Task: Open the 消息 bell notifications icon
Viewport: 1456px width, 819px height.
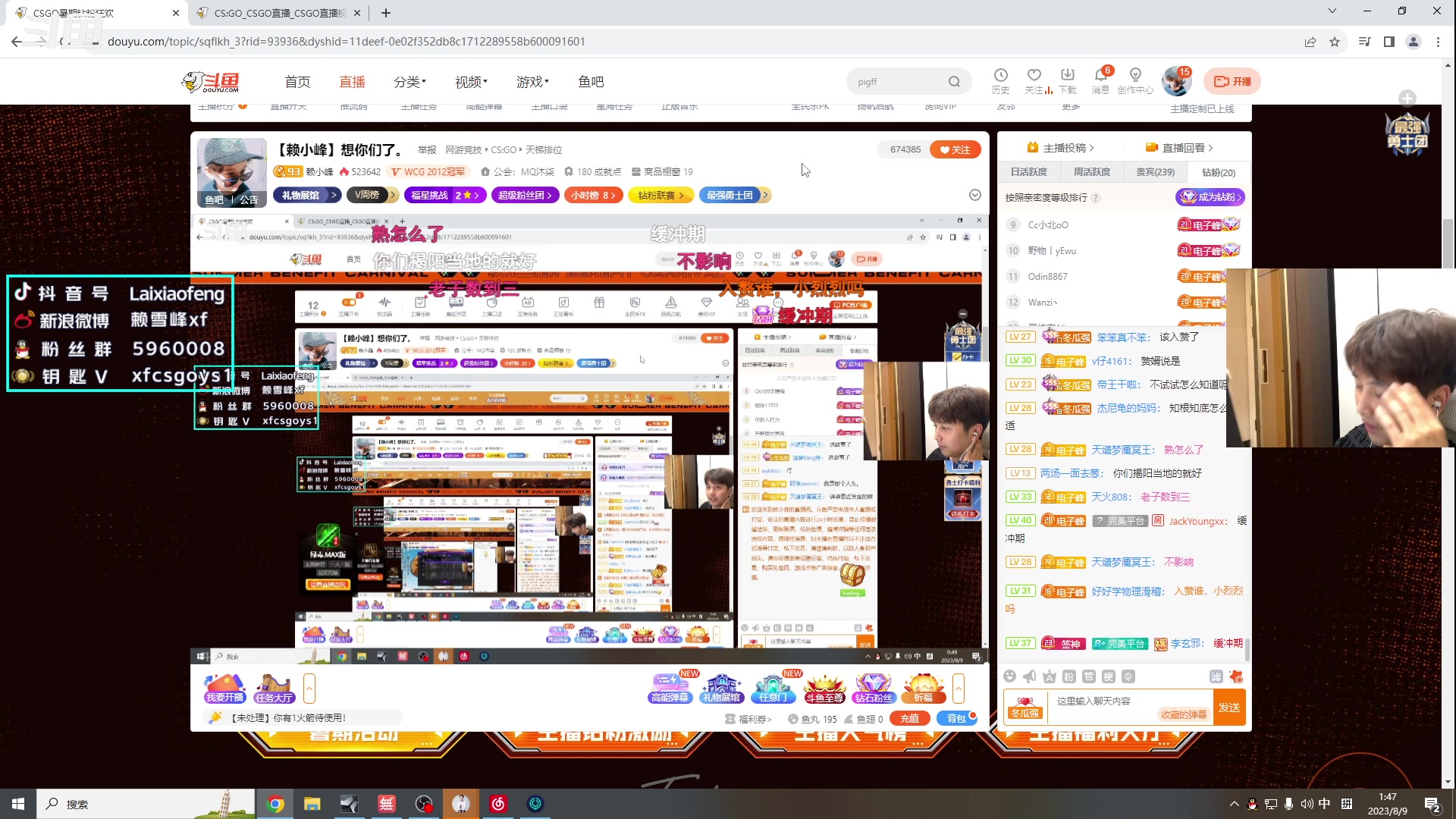Action: coord(1100,80)
